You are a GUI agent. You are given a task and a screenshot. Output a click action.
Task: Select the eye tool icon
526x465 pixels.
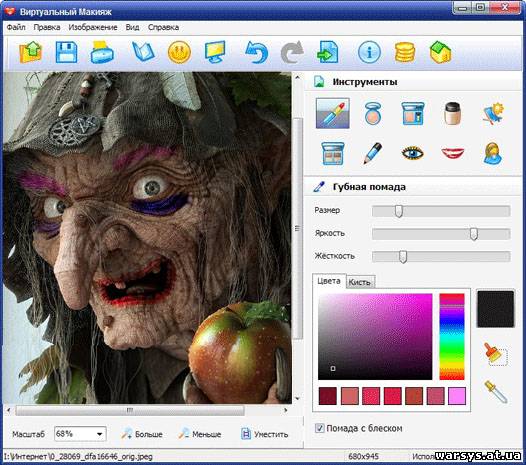412,153
